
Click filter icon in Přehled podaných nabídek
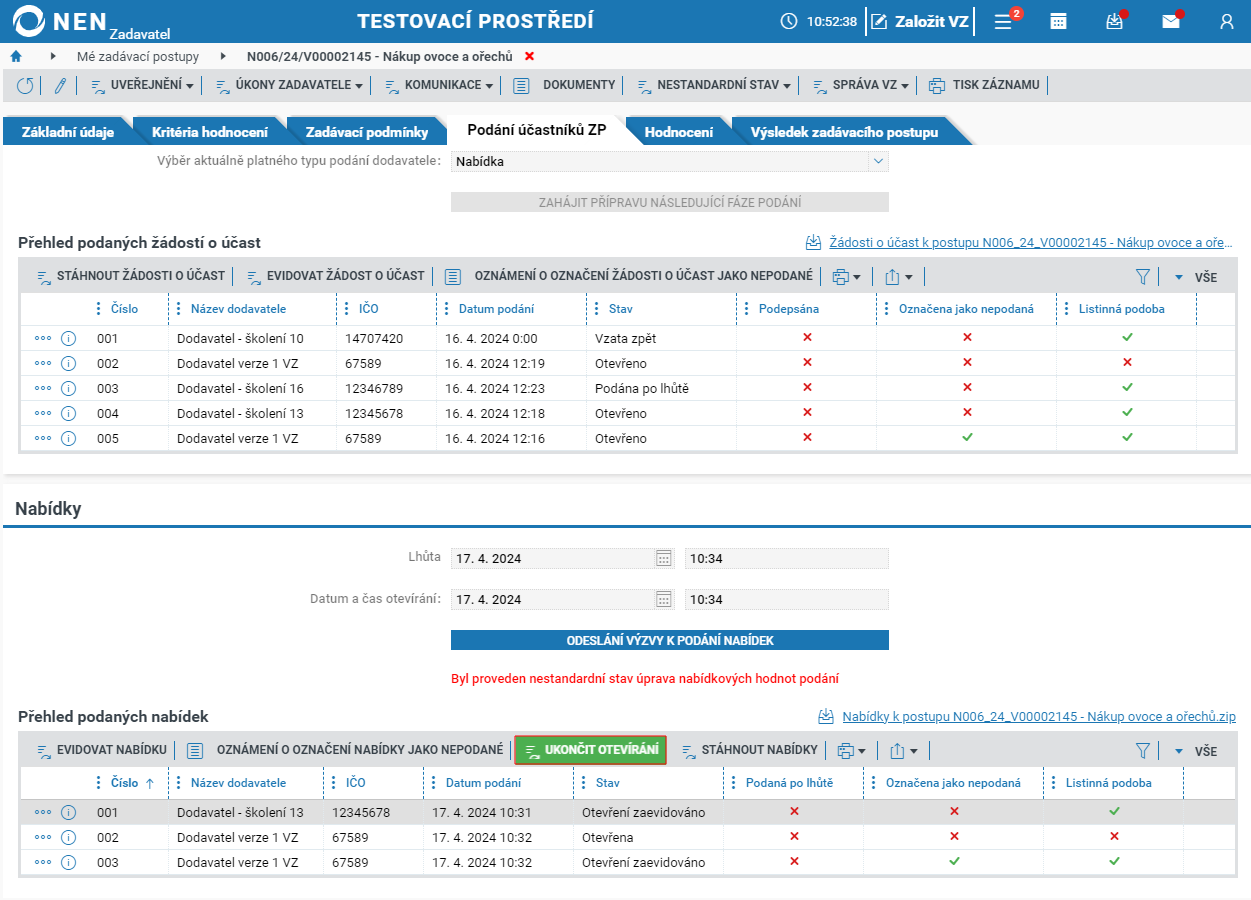click(x=1143, y=750)
